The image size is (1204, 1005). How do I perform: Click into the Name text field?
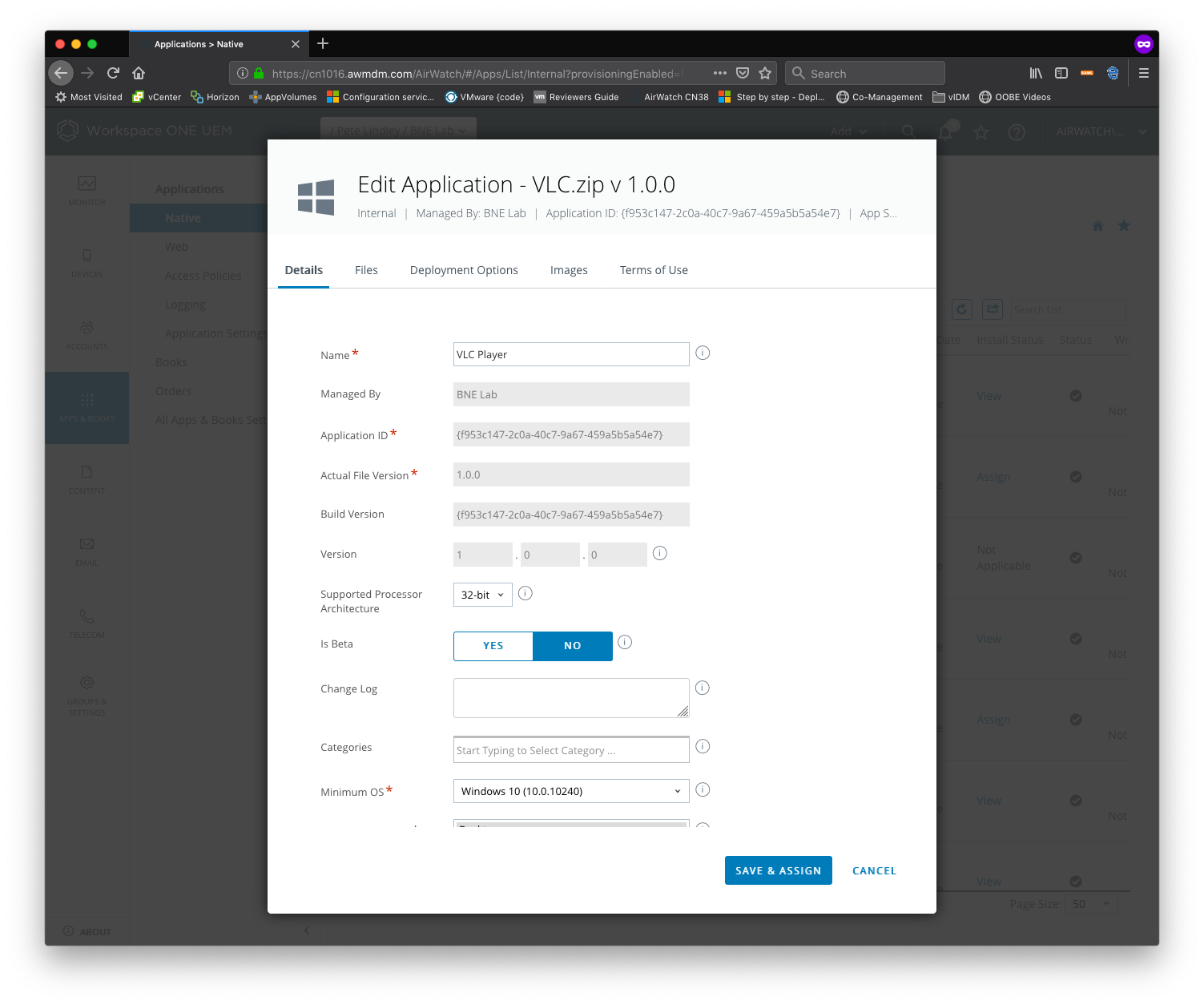[571, 354]
